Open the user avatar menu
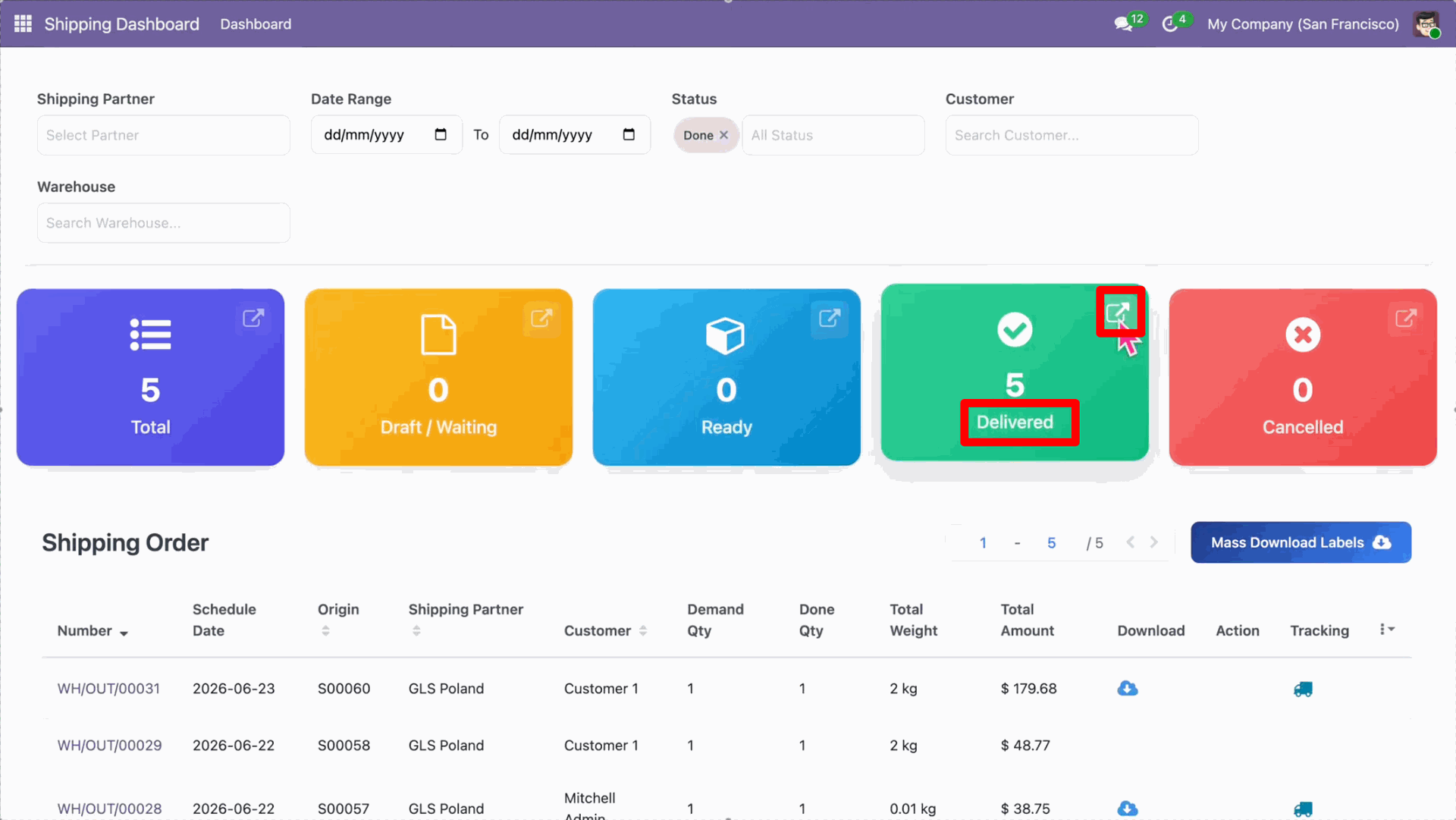The width and height of the screenshot is (1456, 820). click(1426, 24)
